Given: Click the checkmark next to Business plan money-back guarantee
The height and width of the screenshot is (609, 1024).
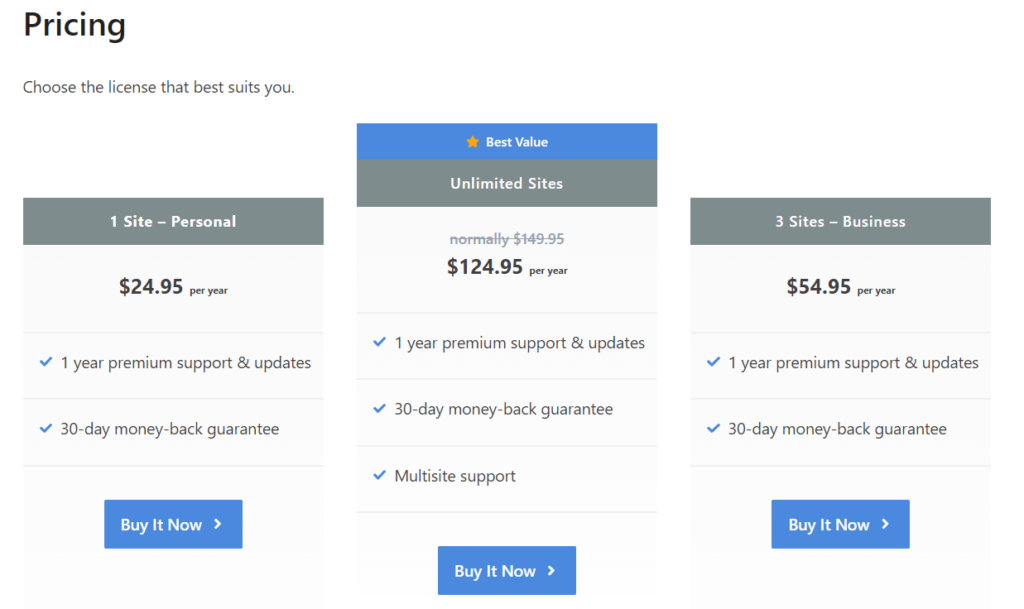Looking at the screenshot, I should (713, 428).
